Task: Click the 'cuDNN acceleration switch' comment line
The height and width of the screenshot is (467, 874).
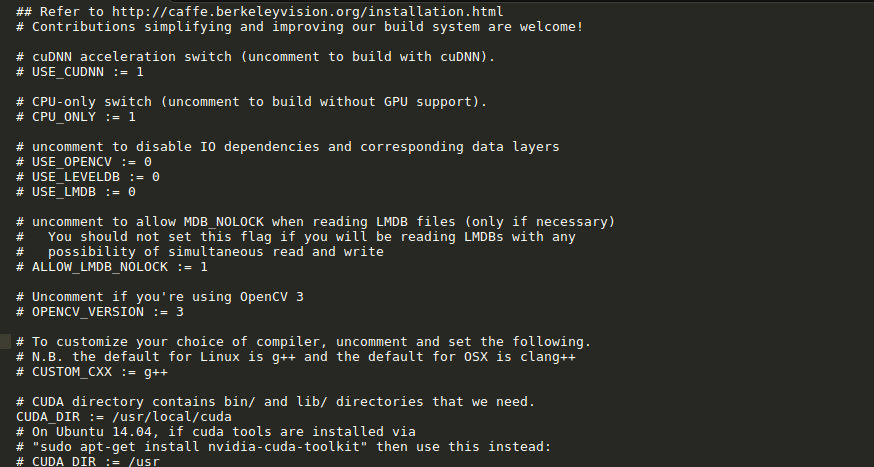Action: pyautogui.click(x=256, y=57)
